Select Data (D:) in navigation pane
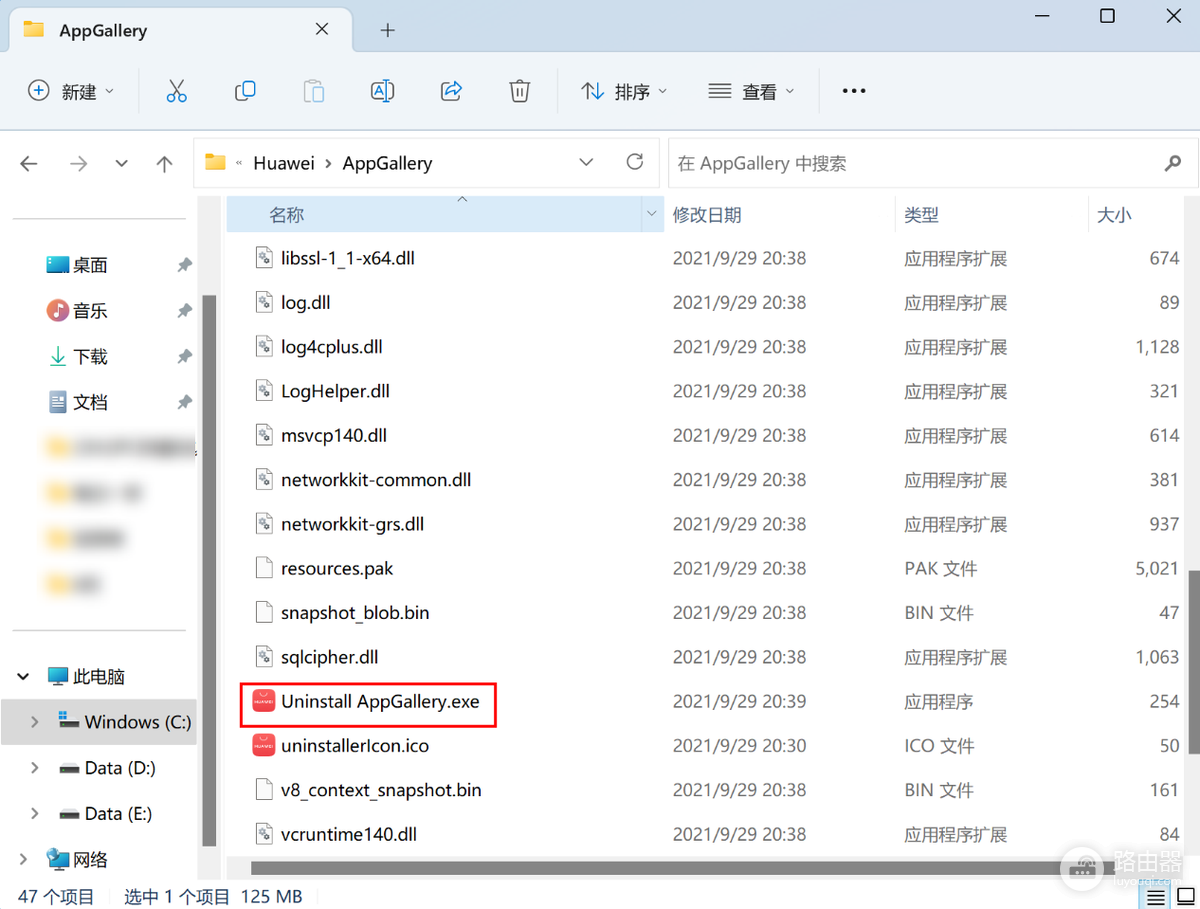Viewport: 1200px width, 909px height. (x=107, y=768)
